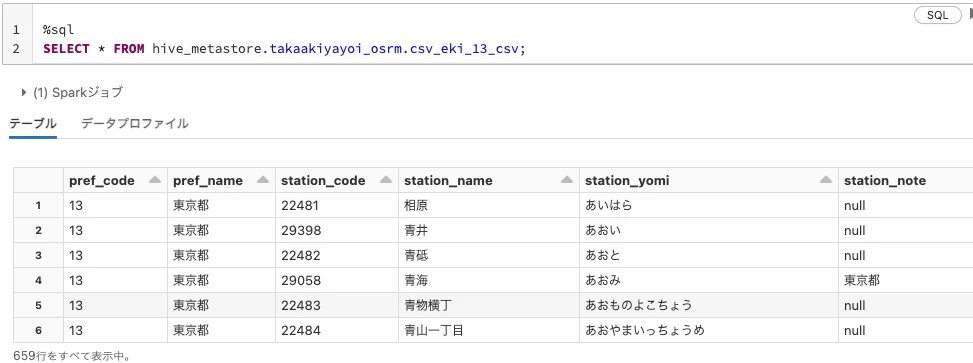The image size is (973, 363).
Task: Select row number 1 cell
Action: pyautogui.click(x=38, y=205)
